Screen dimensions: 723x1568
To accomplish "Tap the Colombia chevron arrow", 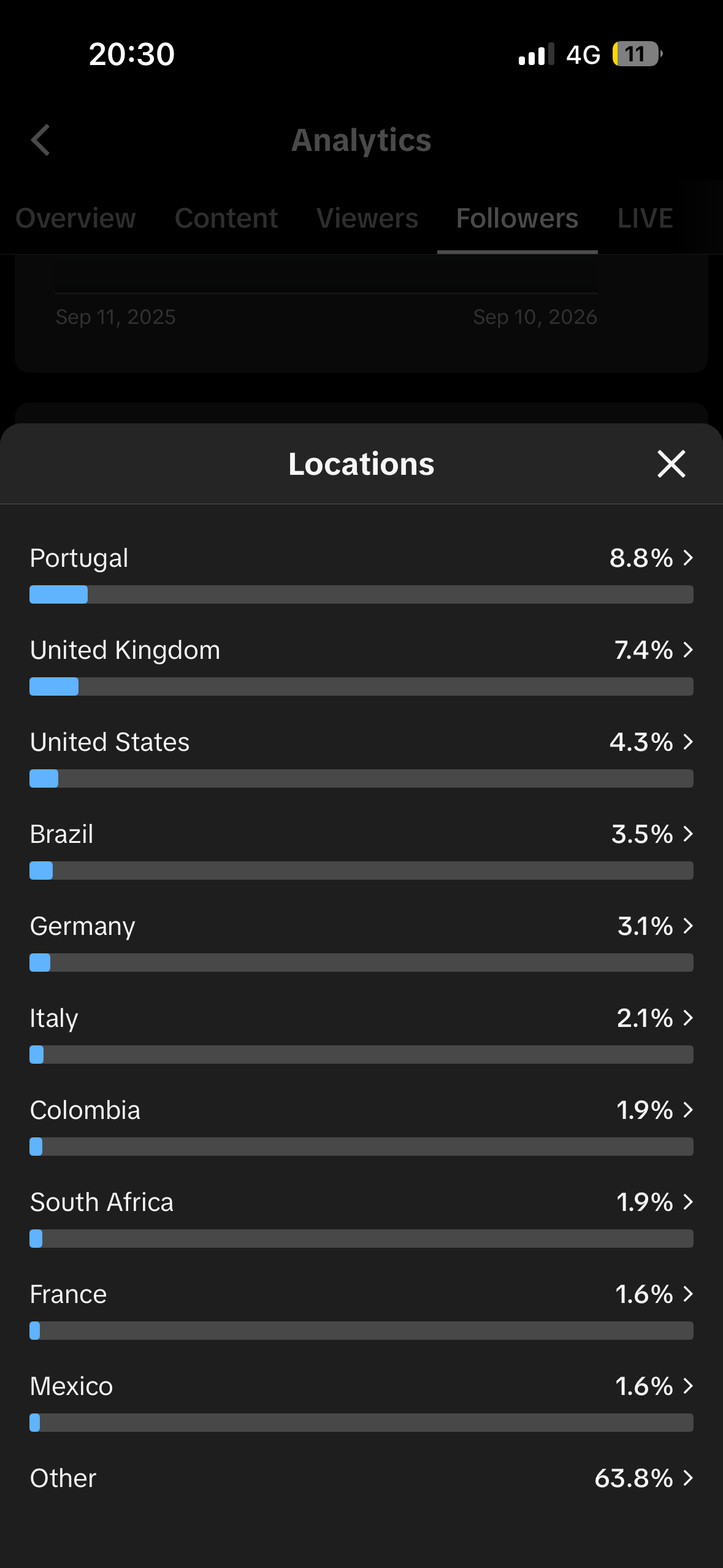I will 688,1110.
